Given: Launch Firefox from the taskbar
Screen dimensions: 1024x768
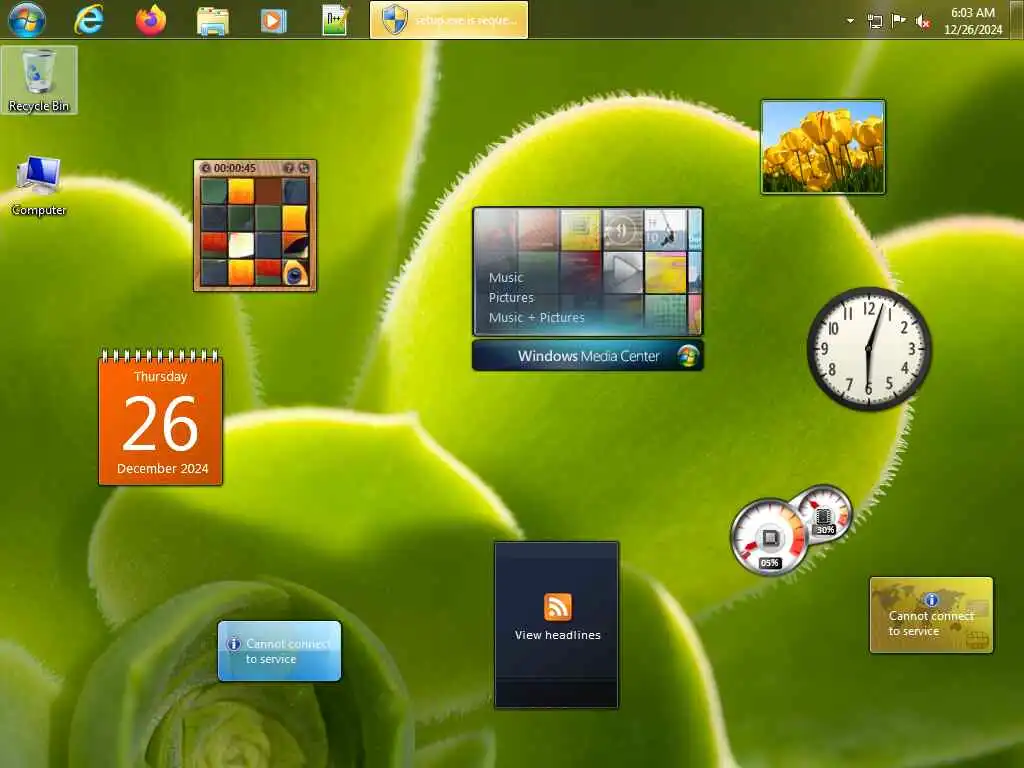Looking at the screenshot, I should click(151, 20).
